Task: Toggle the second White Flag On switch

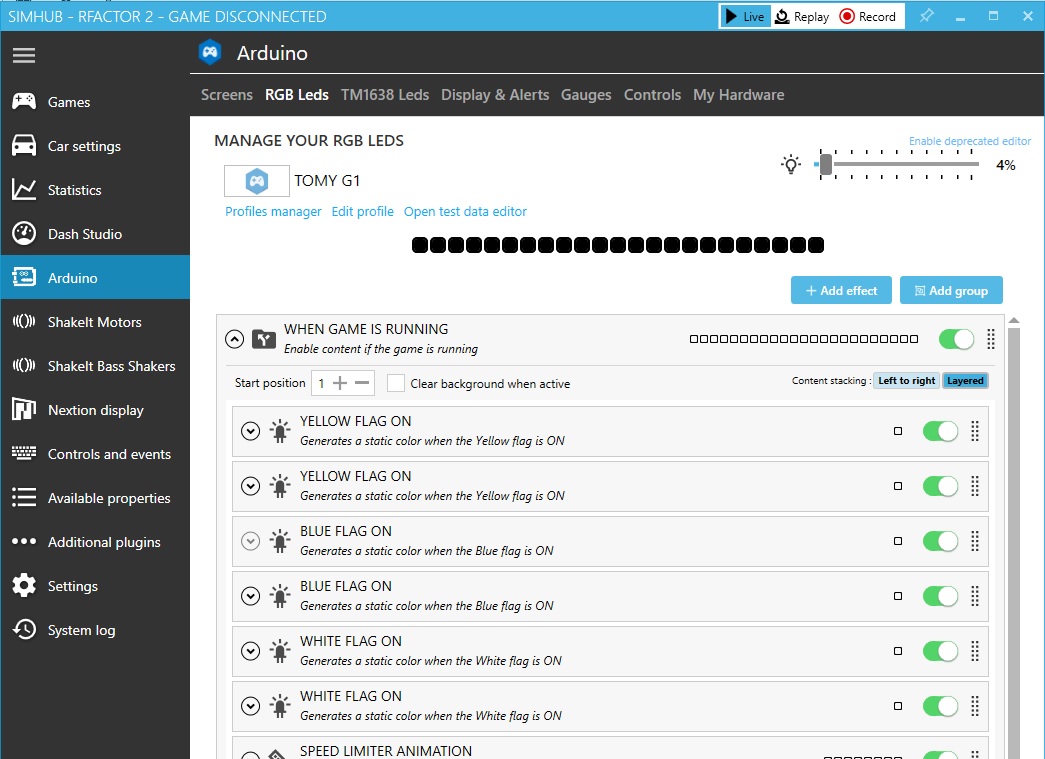Action: pyautogui.click(x=940, y=706)
